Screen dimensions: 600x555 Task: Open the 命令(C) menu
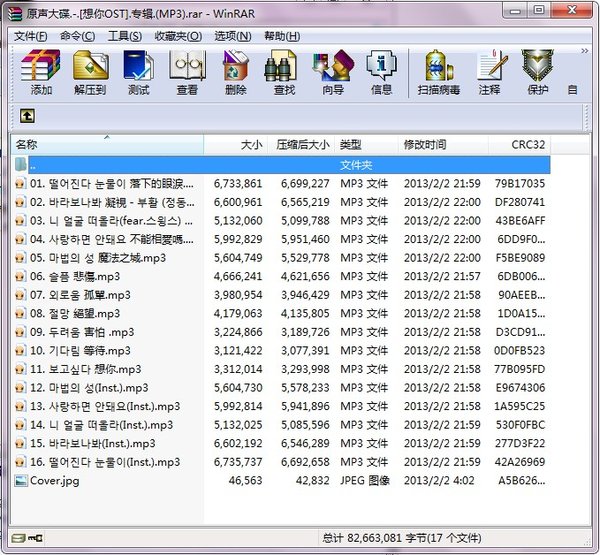(78, 36)
